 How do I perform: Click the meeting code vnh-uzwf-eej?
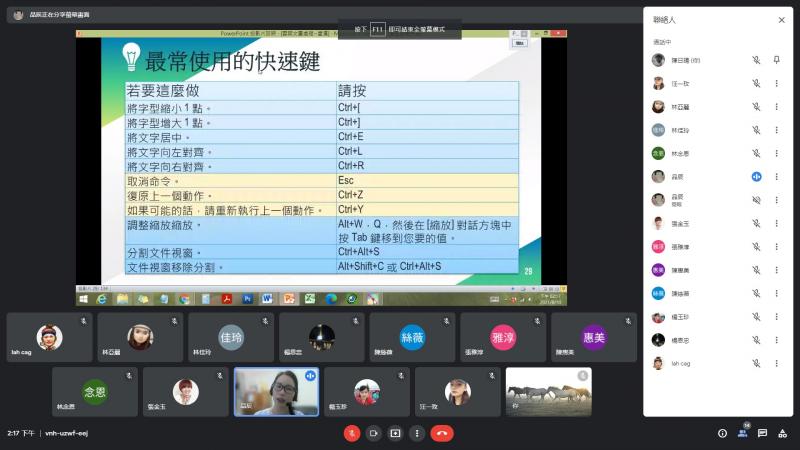point(66,433)
